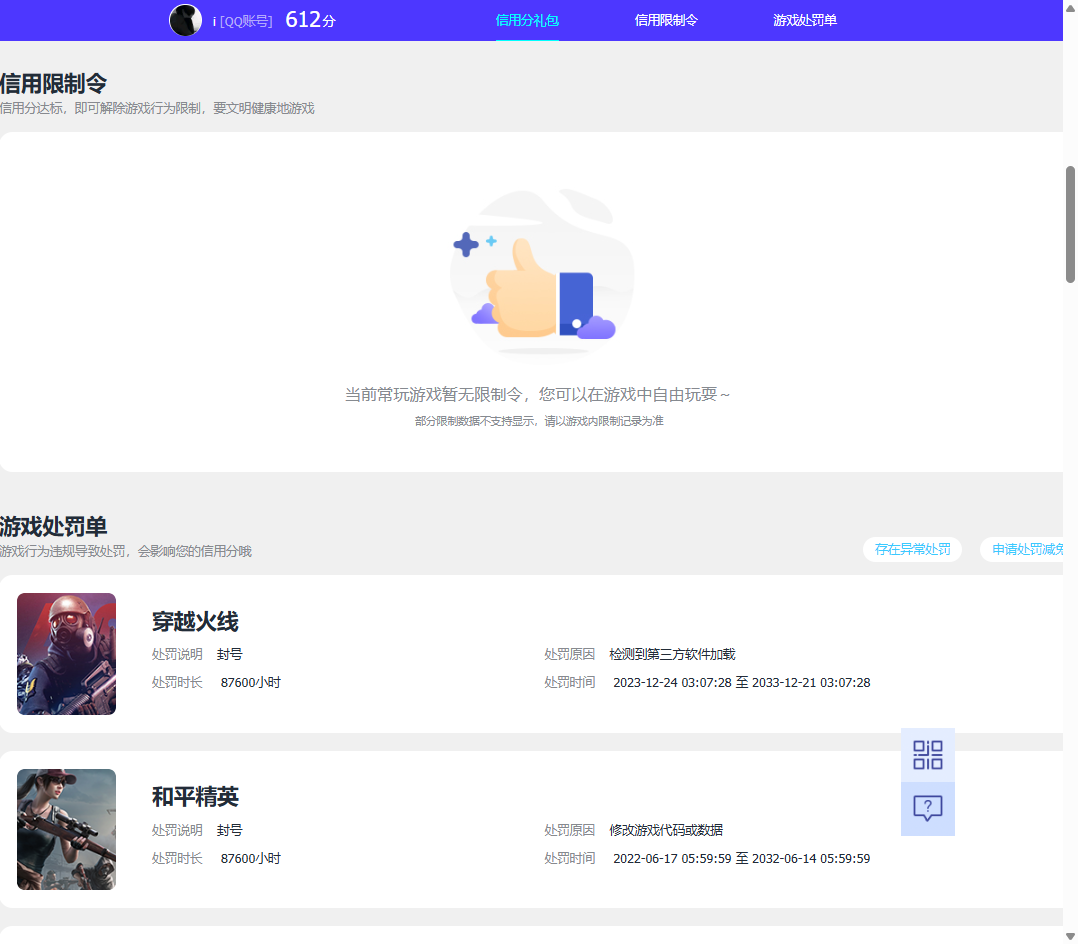
Task: Click the scrollbar down arrow
Action: tap(1070, 936)
